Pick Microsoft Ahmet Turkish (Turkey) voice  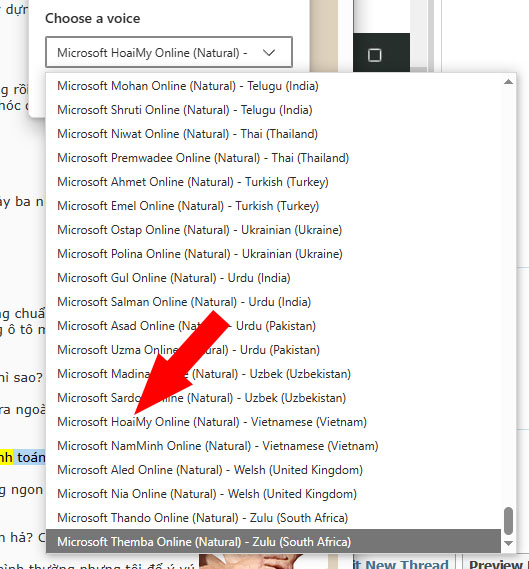tap(274, 182)
